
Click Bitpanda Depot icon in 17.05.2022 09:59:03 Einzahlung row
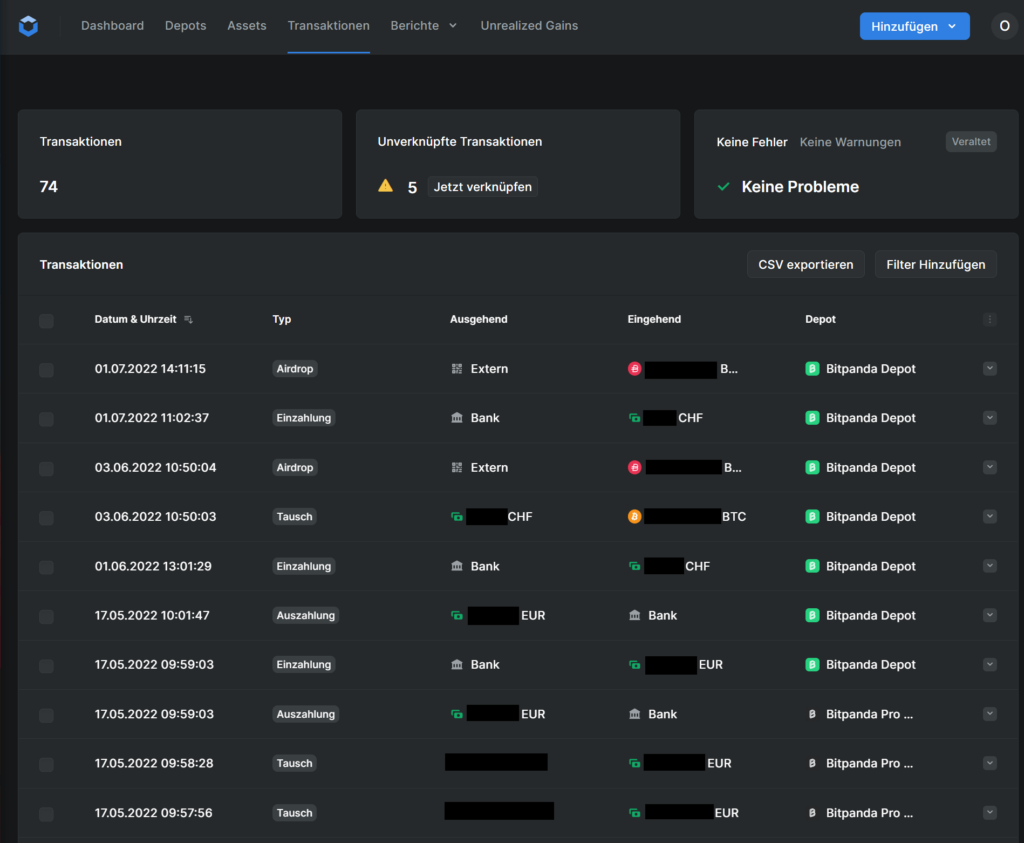(812, 665)
